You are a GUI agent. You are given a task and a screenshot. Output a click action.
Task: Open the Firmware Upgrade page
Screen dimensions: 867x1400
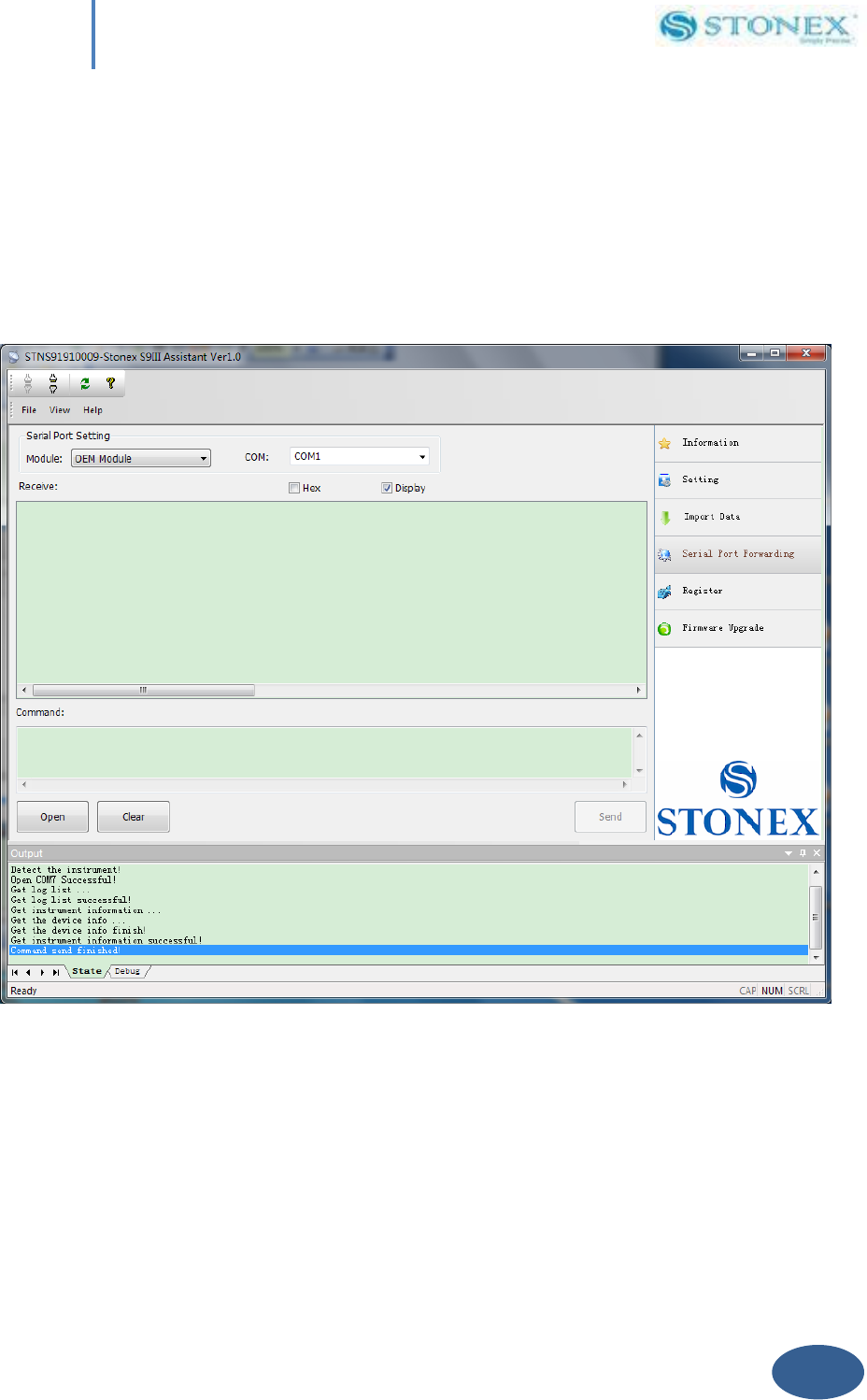click(x=738, y=629)
